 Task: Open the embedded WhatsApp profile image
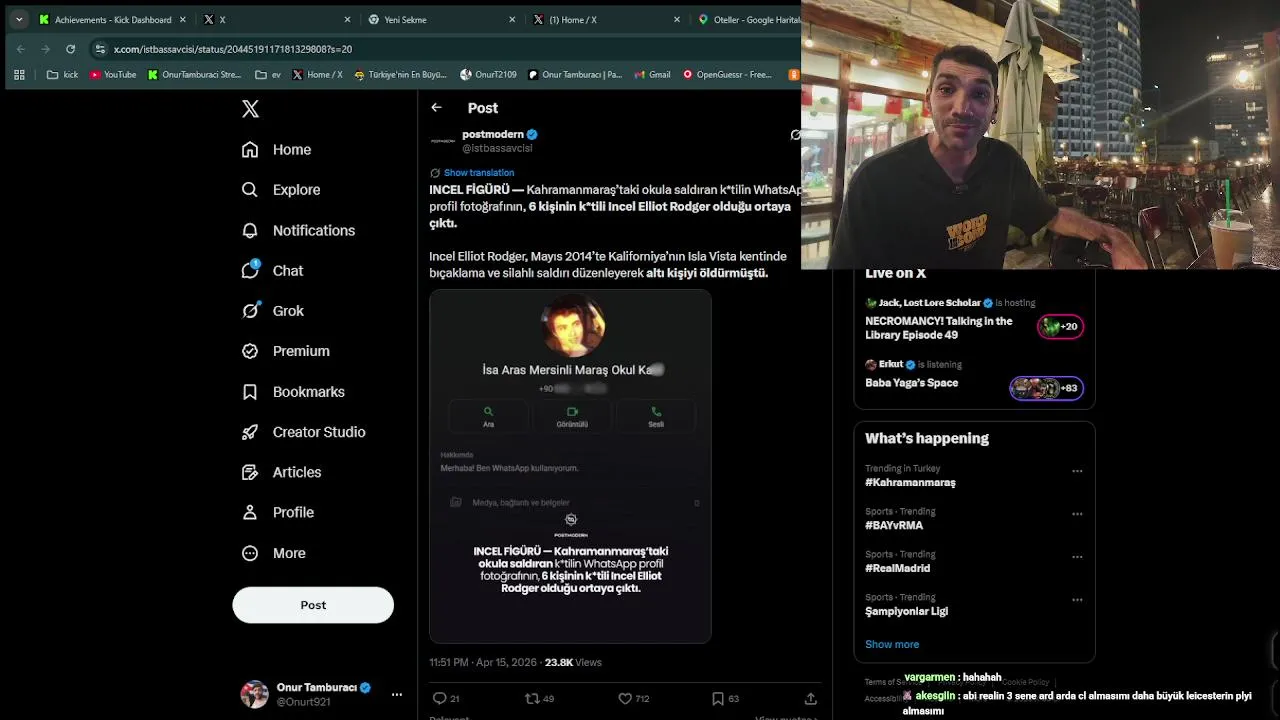pyautogui.click(x=570, y=466)
